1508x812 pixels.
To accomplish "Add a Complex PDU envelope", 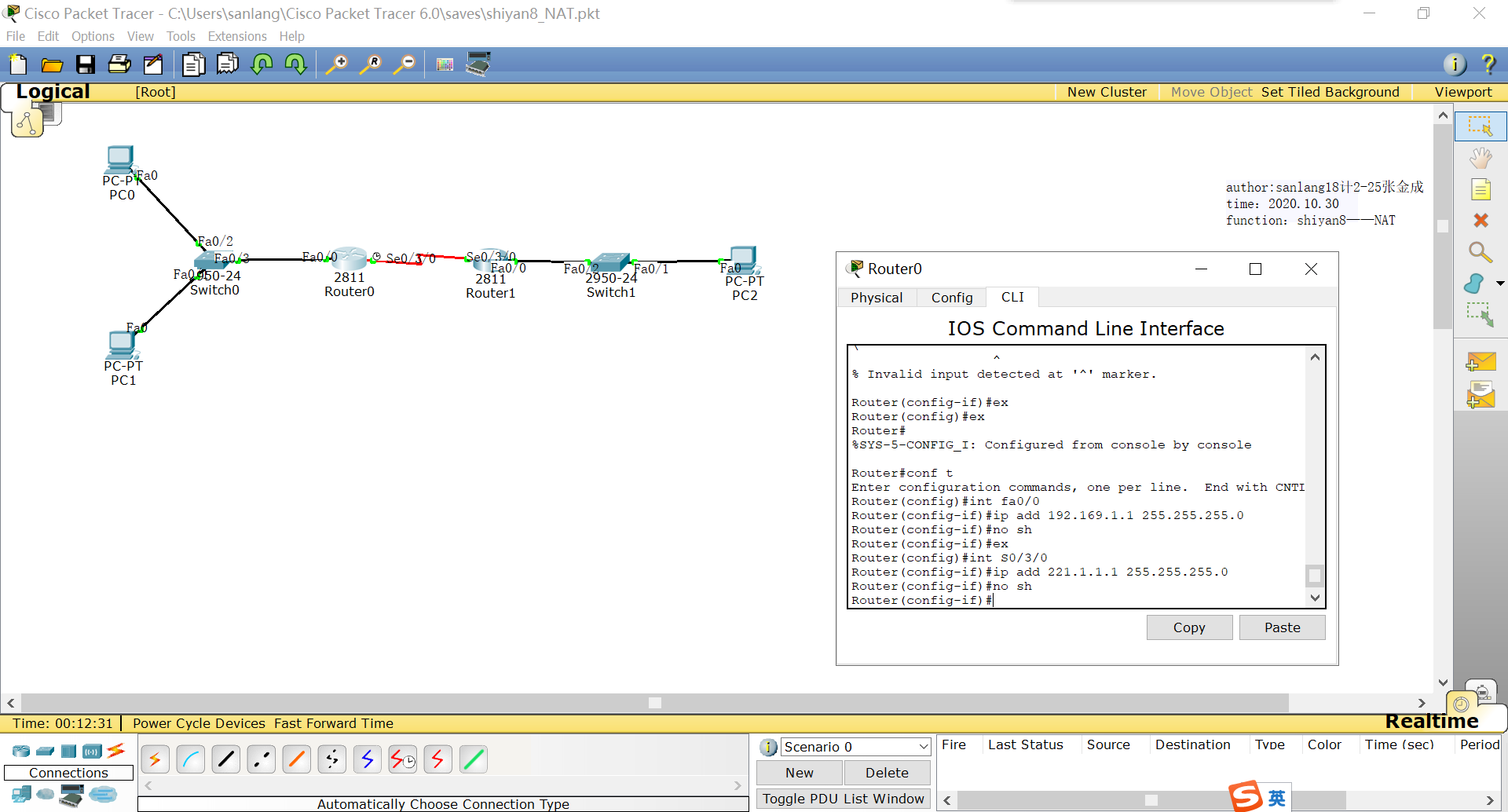I will click(x=1481, y=395).
